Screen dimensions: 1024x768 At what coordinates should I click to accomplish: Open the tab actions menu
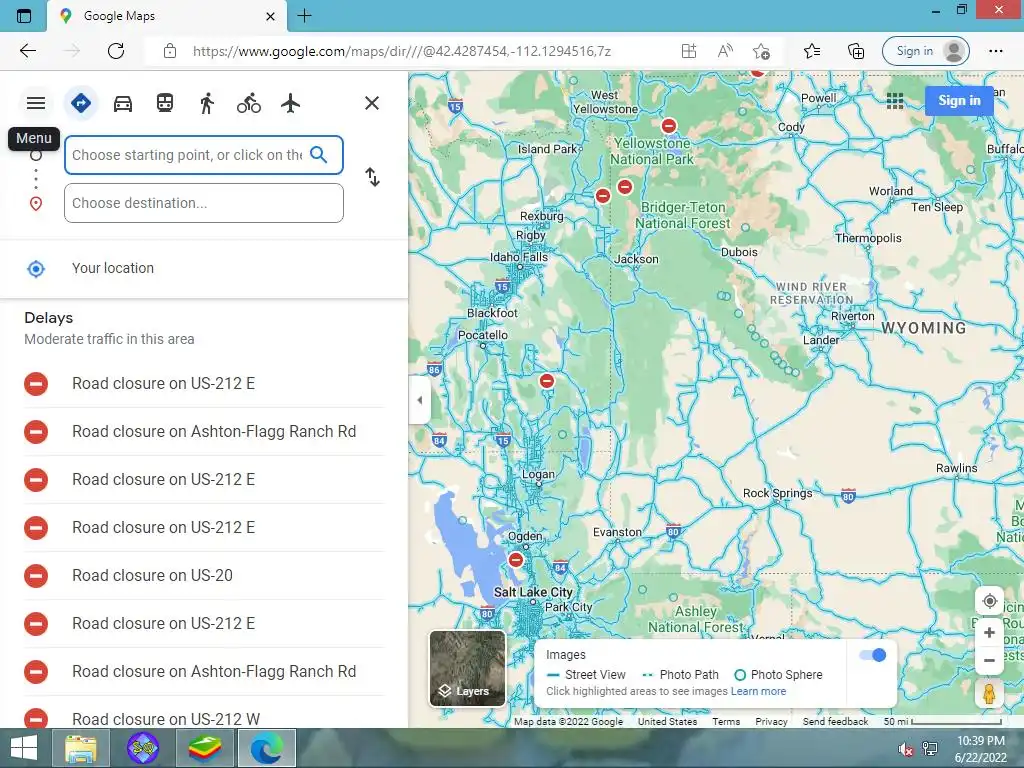coord(24,16)
